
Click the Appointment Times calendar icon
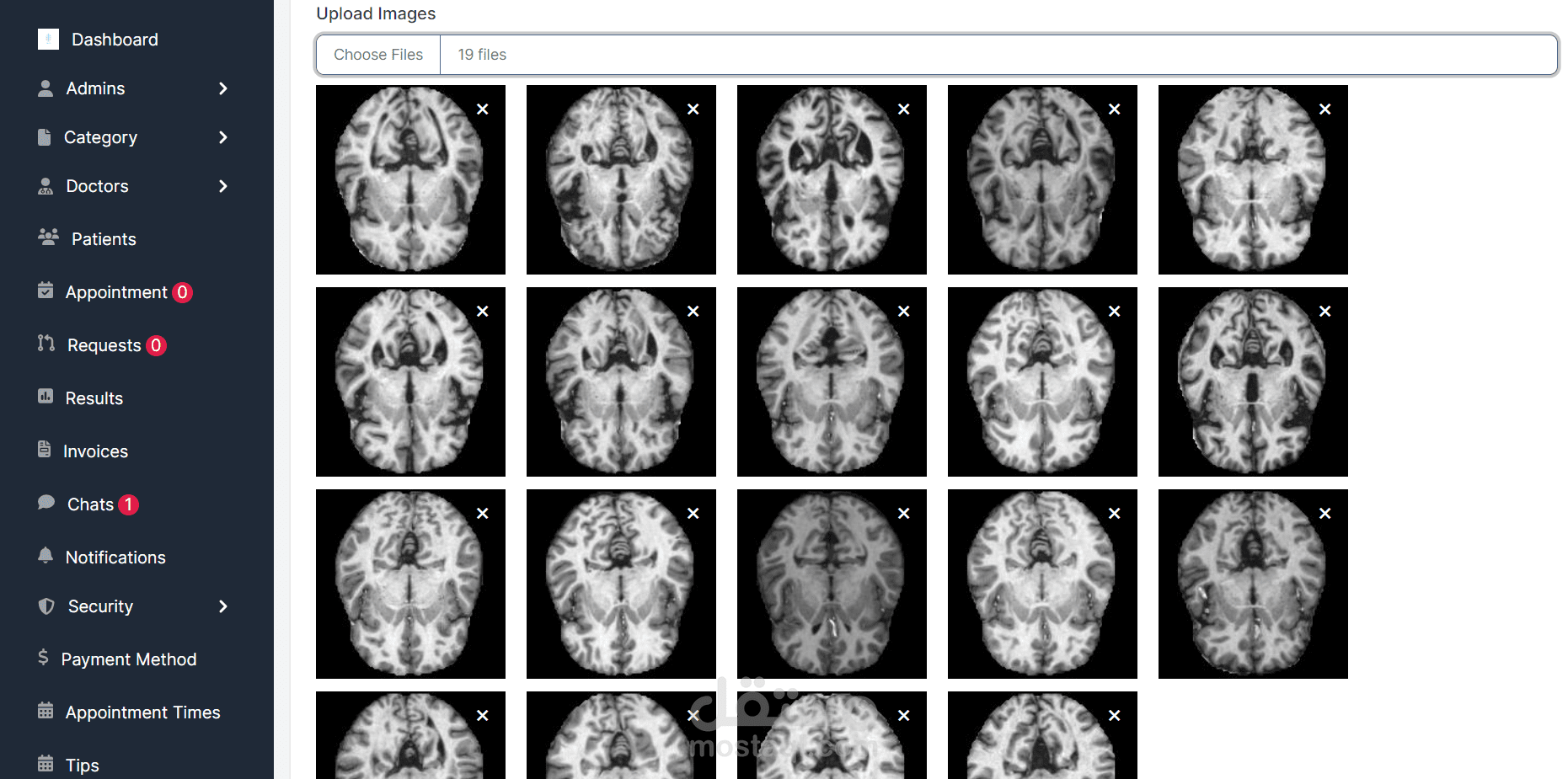pyautogui.click(x=45, y=711)
